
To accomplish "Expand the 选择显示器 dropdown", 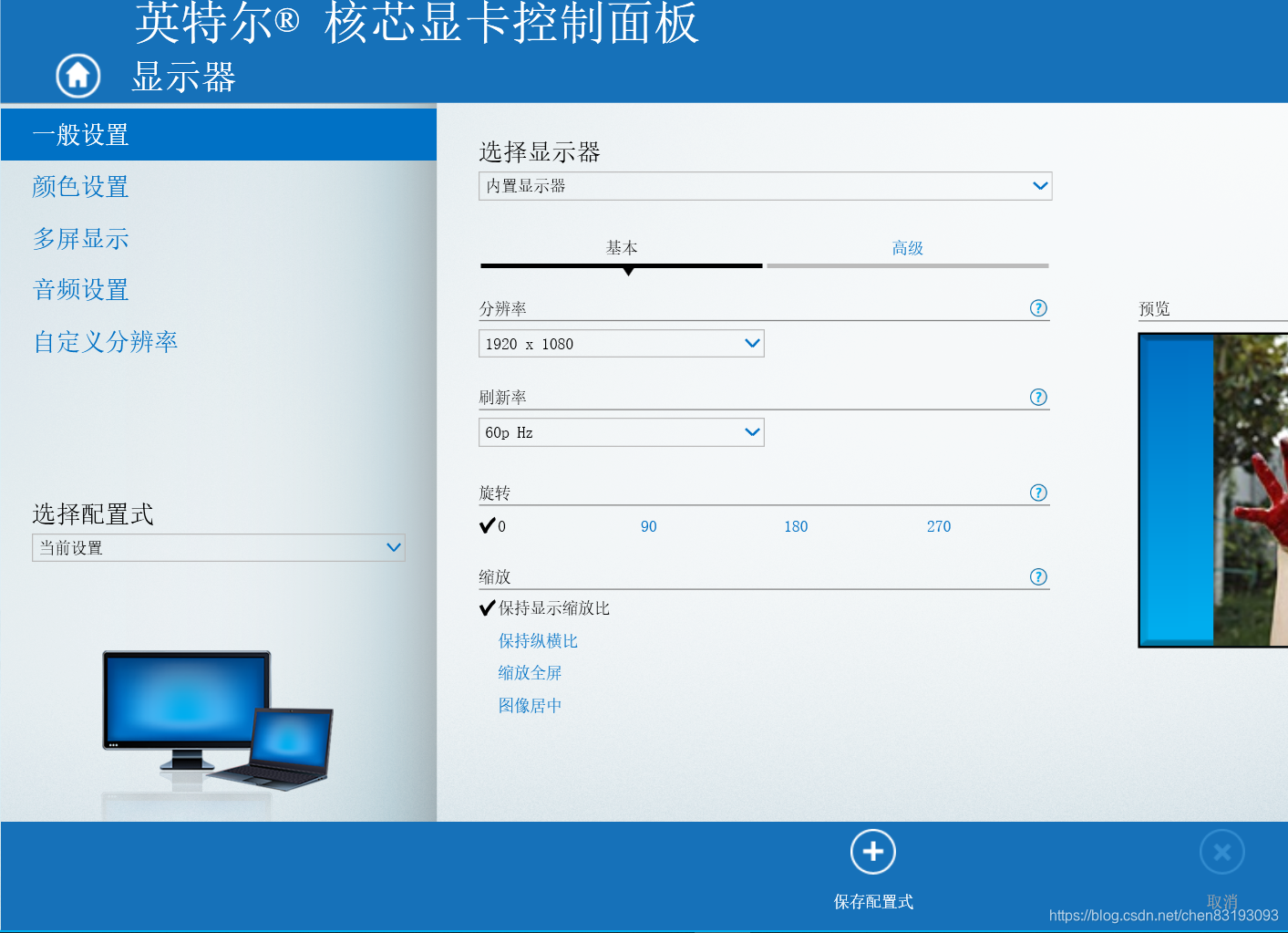I will pyautogui.click(x=766, y=186).
